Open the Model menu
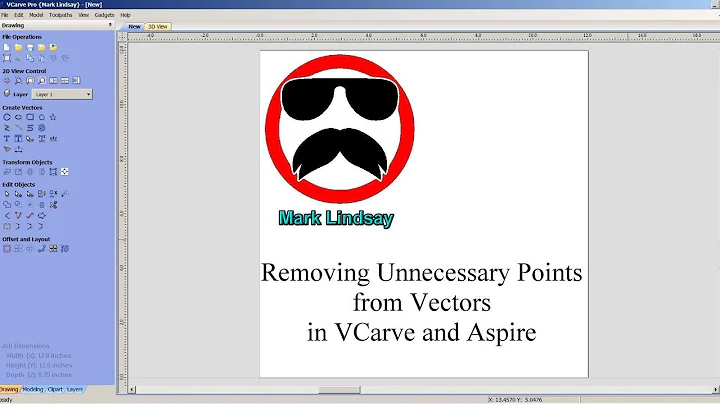The width and height of the screenshot is (720, 404). 36,15
